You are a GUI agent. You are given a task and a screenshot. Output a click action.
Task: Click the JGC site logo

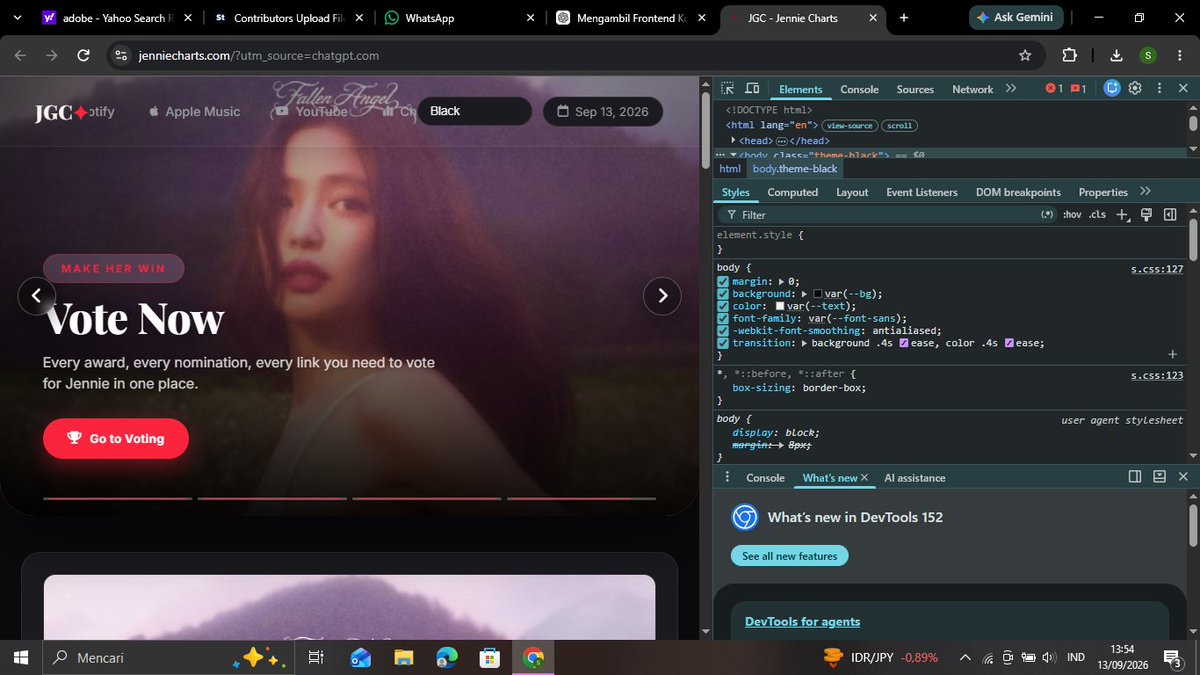(x=61, y=112)
